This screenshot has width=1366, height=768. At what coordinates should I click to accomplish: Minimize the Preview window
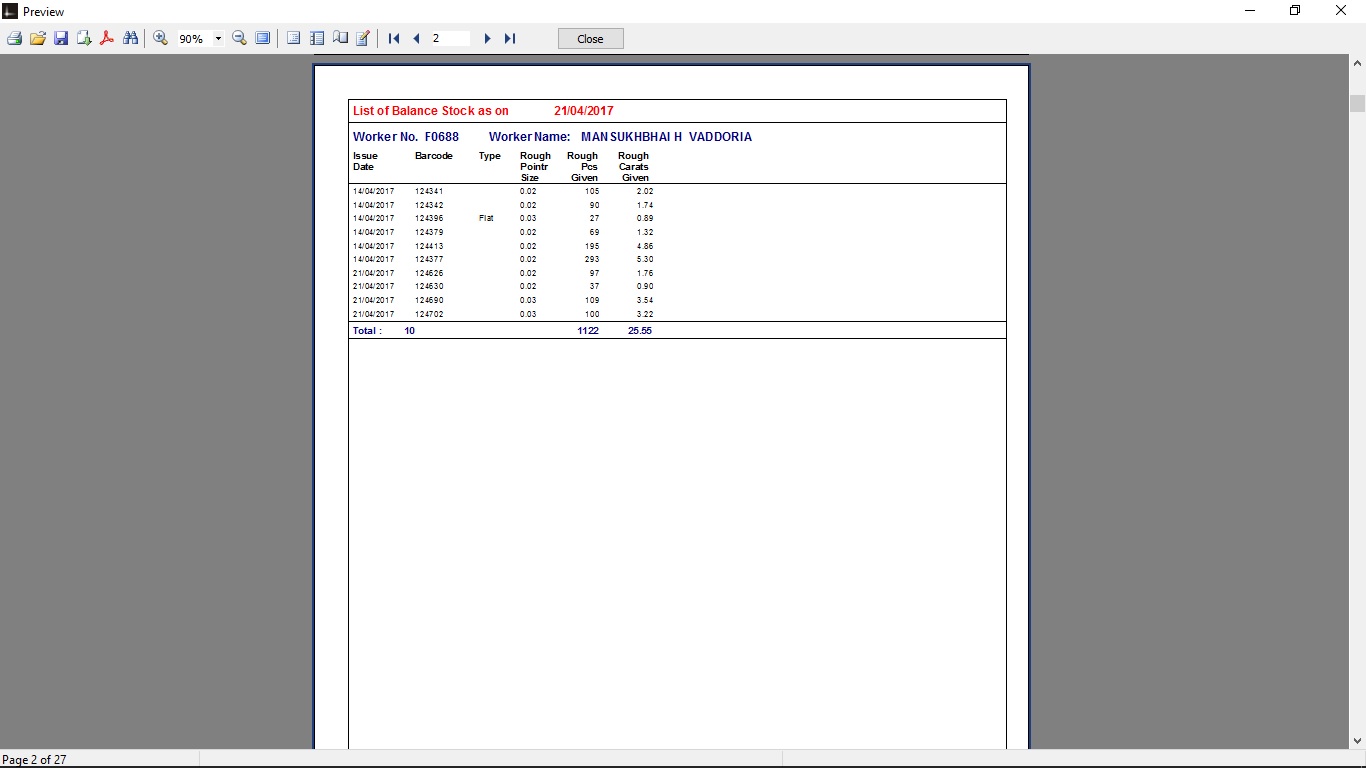[1250, 11]
